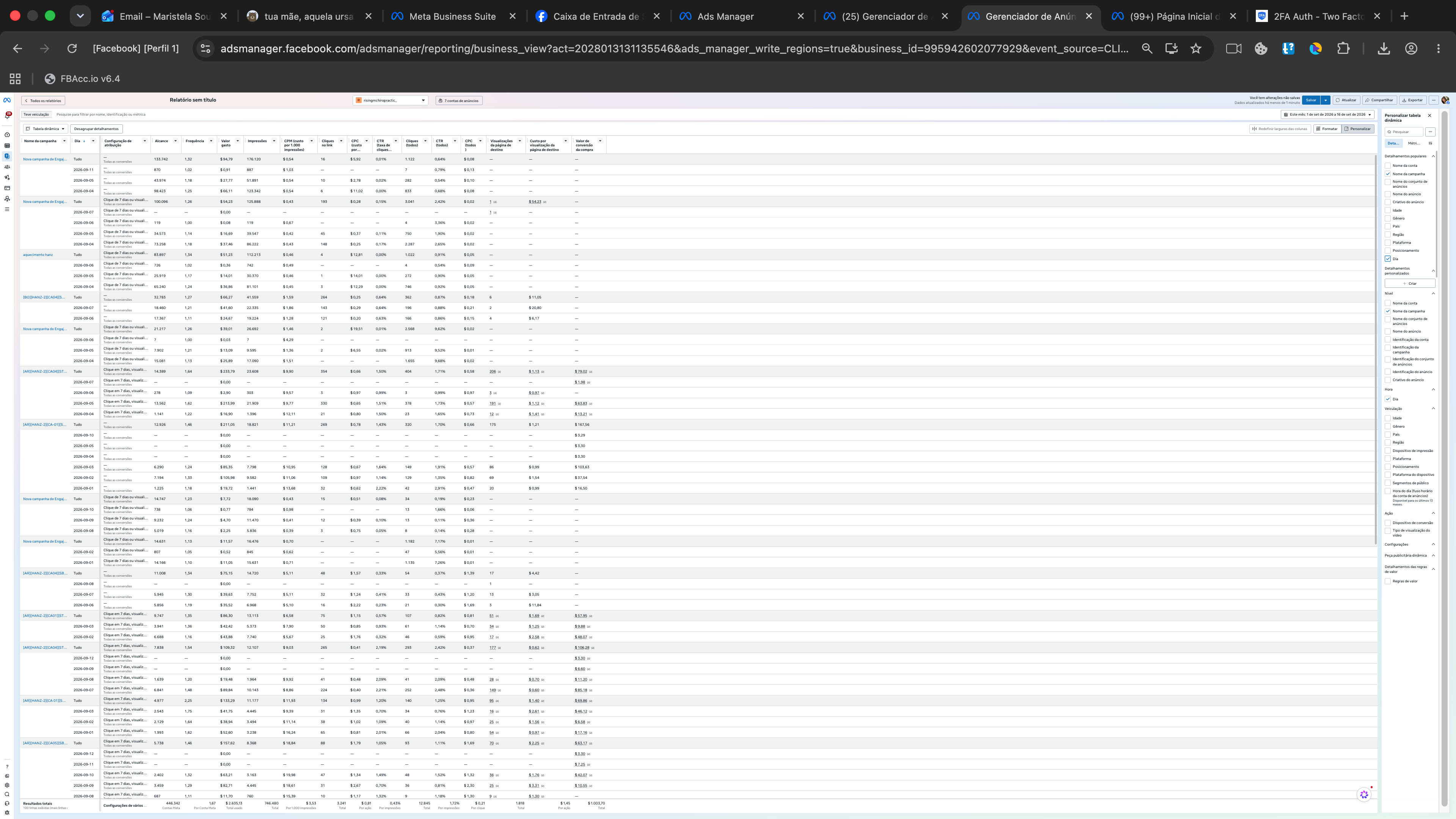This screenshot has height=819, width=1456.
Task: Click the blue Salvar button
Action: point(1311,100)
